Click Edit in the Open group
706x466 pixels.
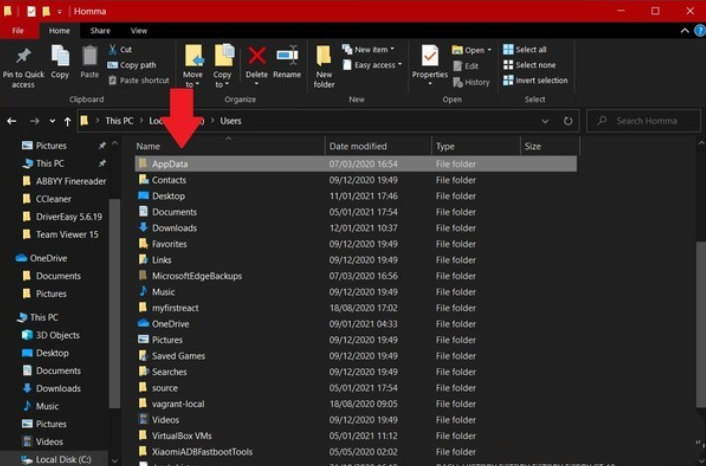pyautogui.click(x=466, y=66)
